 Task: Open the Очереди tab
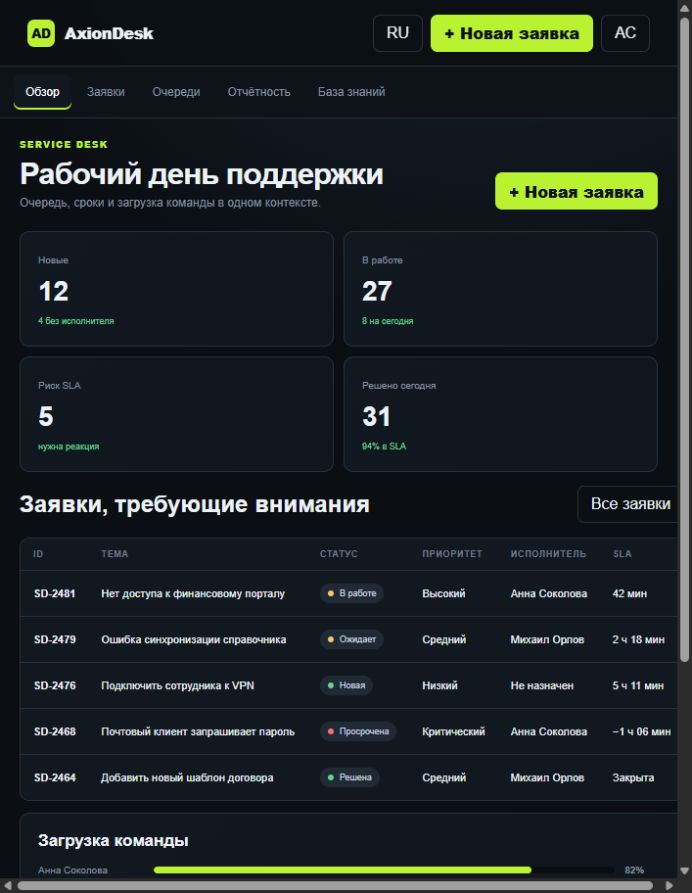(176, 92)
